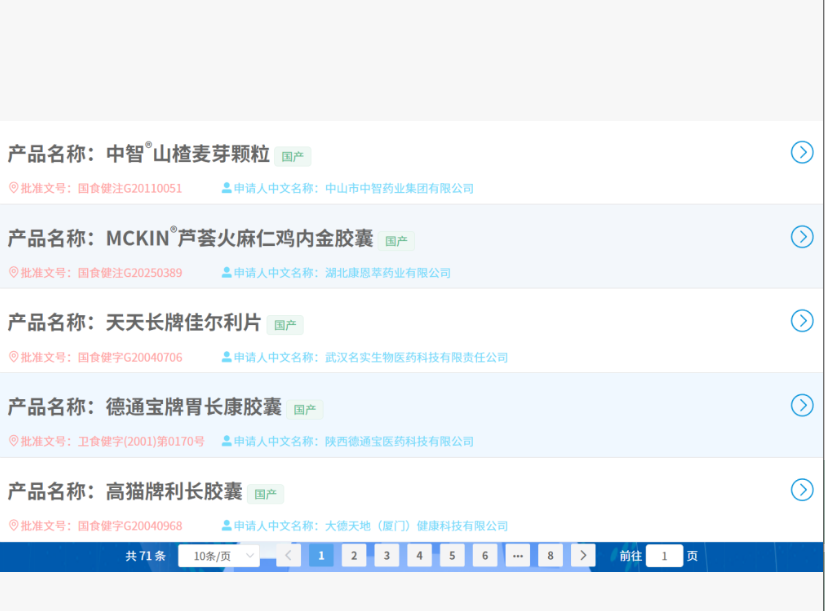Viewport: 825px width, 611px height.
Task: Click the 前往 page number input field
Action: (x=664, y=556)
